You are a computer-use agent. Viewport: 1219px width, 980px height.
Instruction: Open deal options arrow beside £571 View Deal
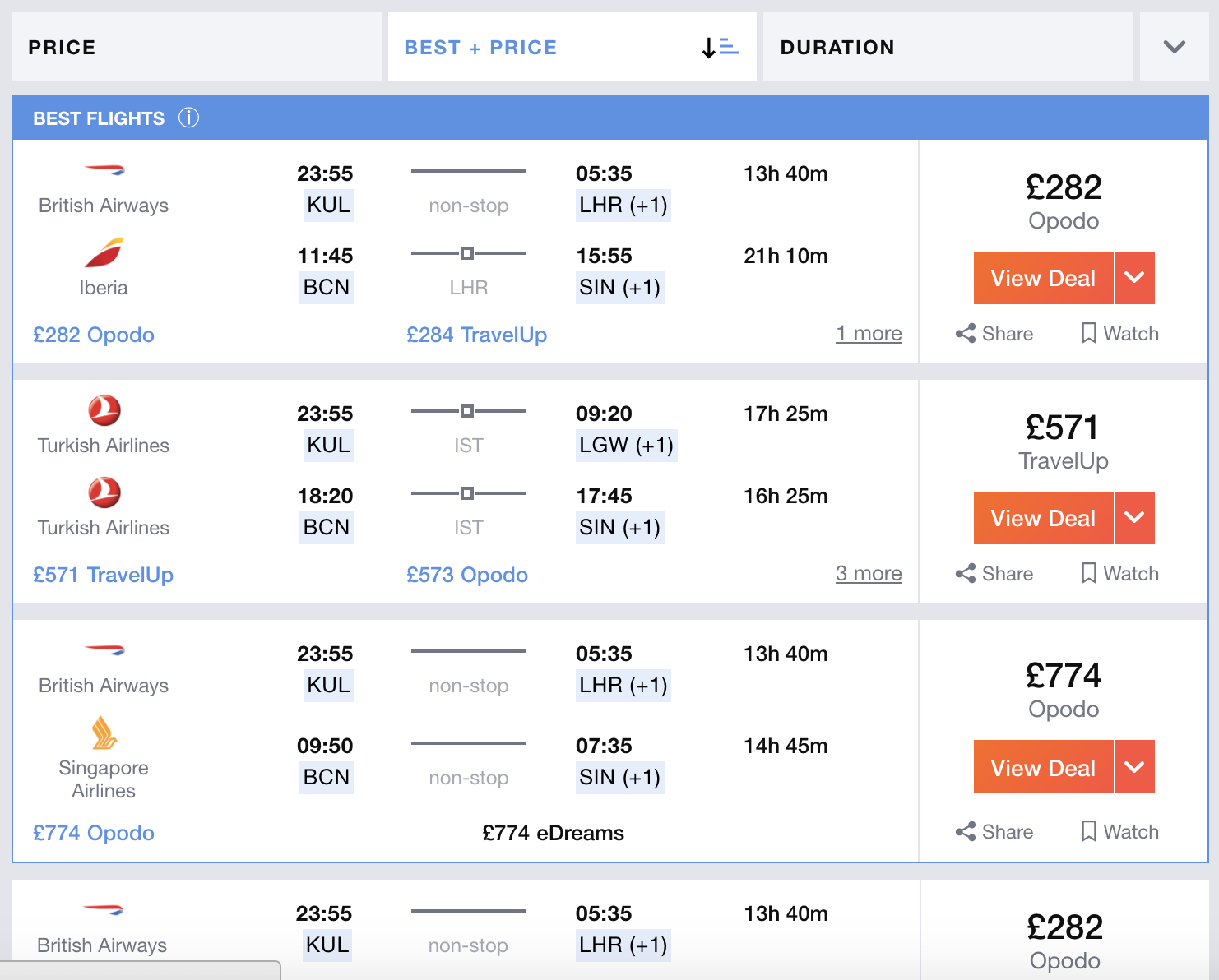(x=1134, y=518)
